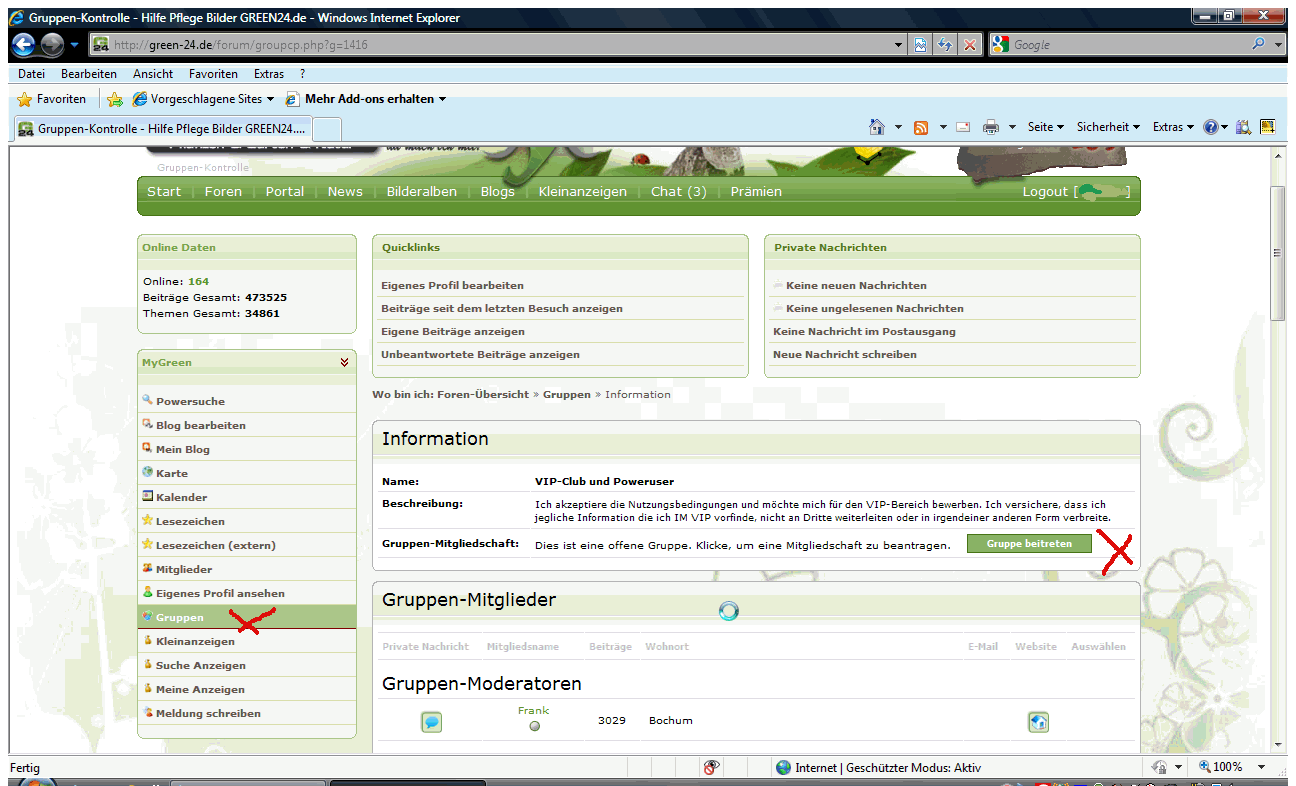The width and height of the screenshot is (1296, 786).
Task: Click the browser Back arrow button
Action: (x=23, y=45)
